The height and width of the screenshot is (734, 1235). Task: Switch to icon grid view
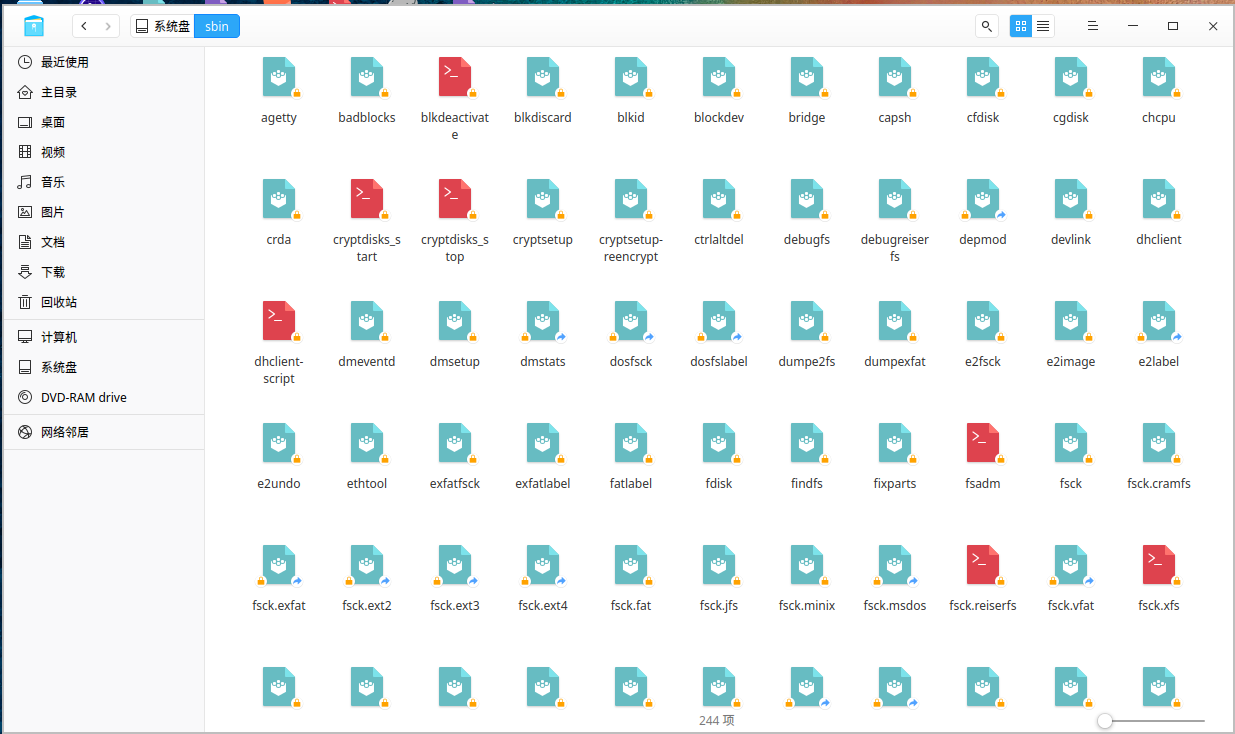coord(1020,26)
